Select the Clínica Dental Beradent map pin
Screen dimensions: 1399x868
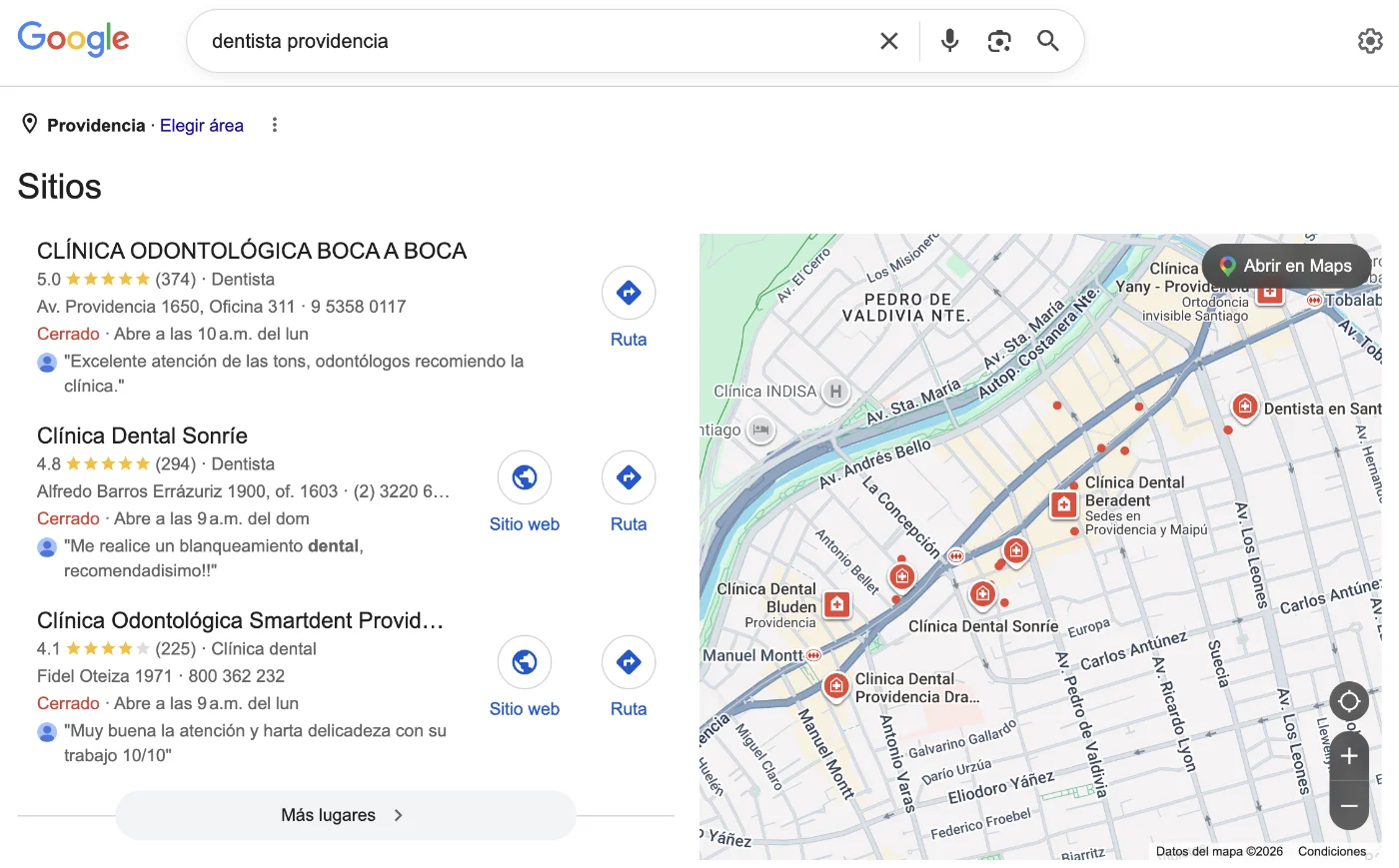click(x=1064, y=504)
